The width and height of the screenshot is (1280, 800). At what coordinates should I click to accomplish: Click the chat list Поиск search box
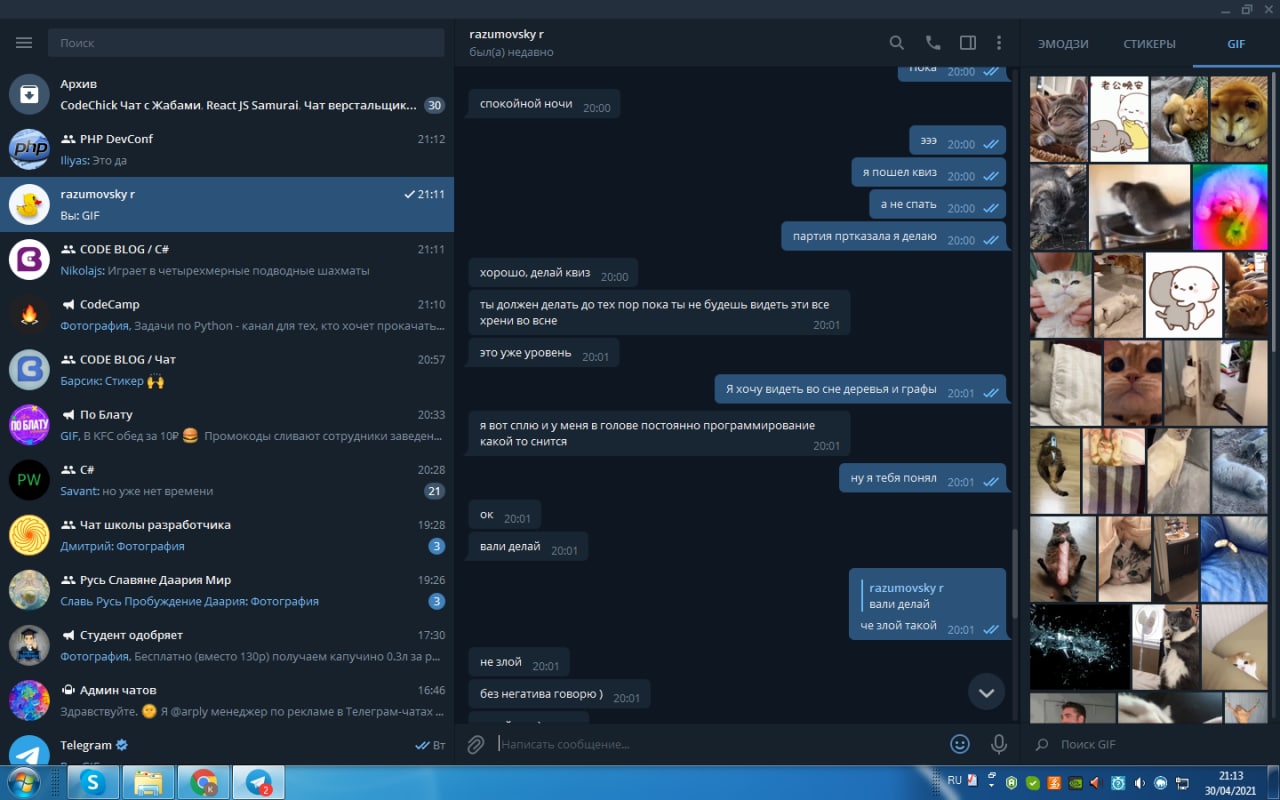pyautogui.click(x=246, y=43)
